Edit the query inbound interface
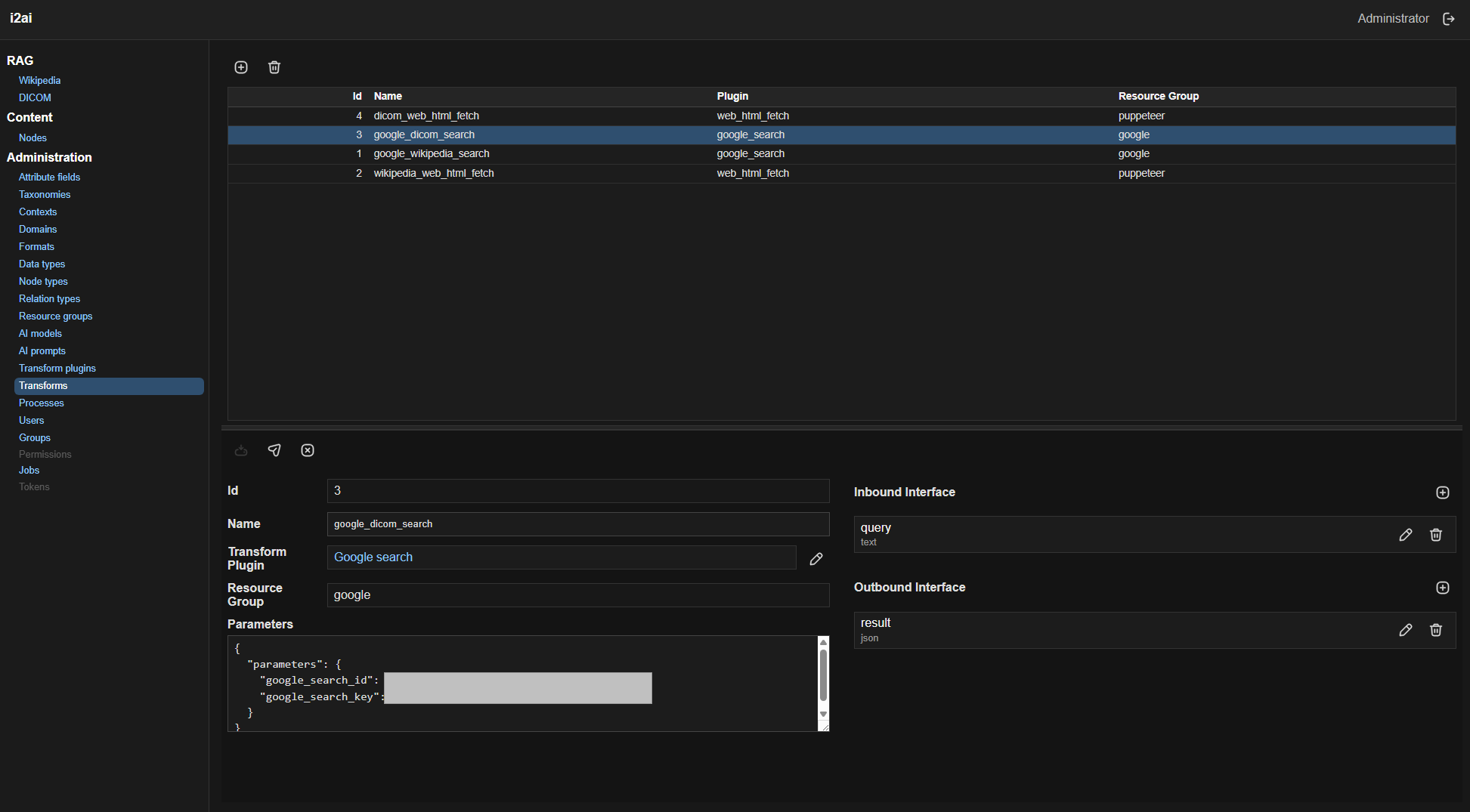Viewport: 1470px width, 812px height. pos(1406,535)
